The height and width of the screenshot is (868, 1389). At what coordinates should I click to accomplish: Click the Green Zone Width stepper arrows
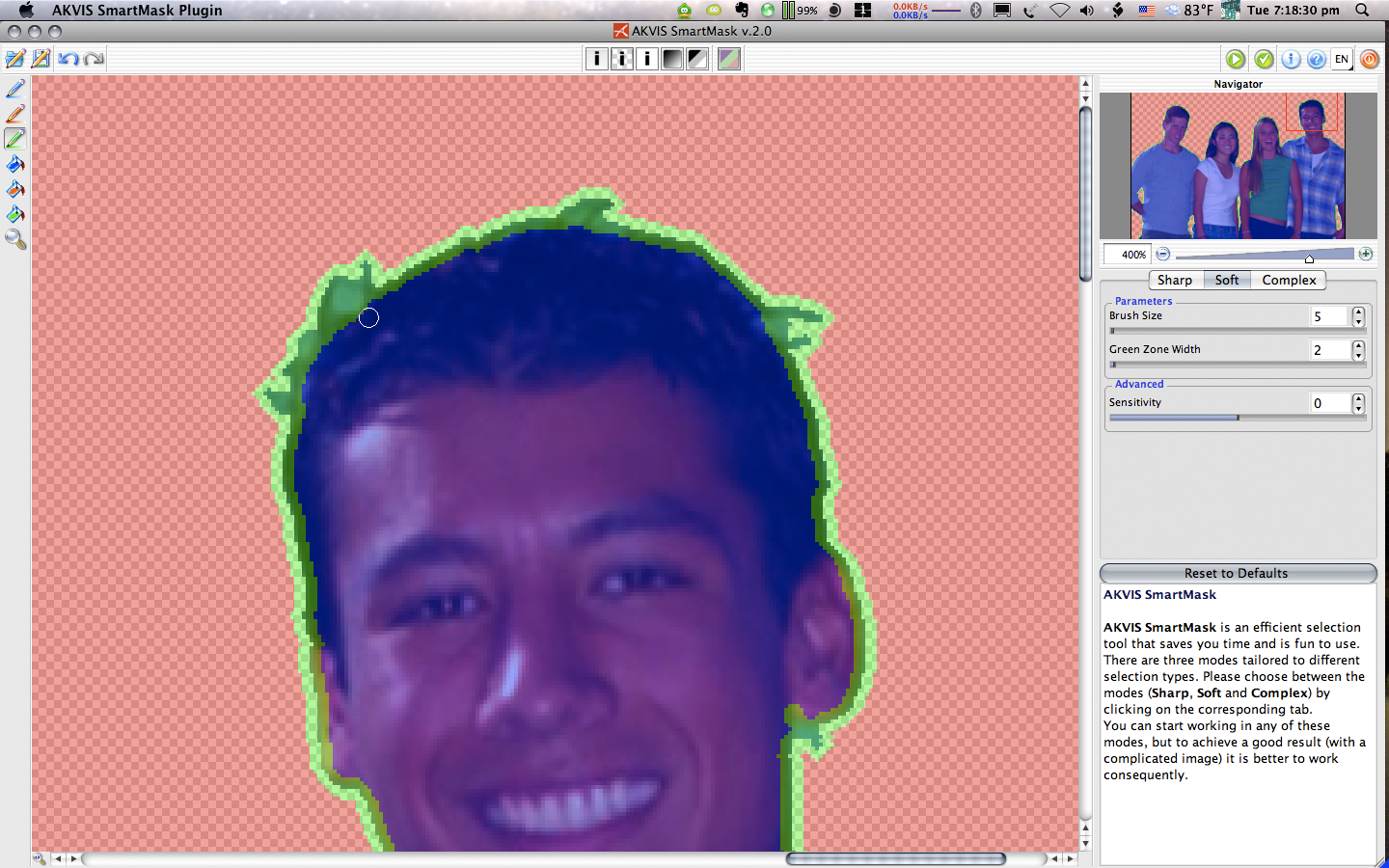click(x=1358, y=350)
